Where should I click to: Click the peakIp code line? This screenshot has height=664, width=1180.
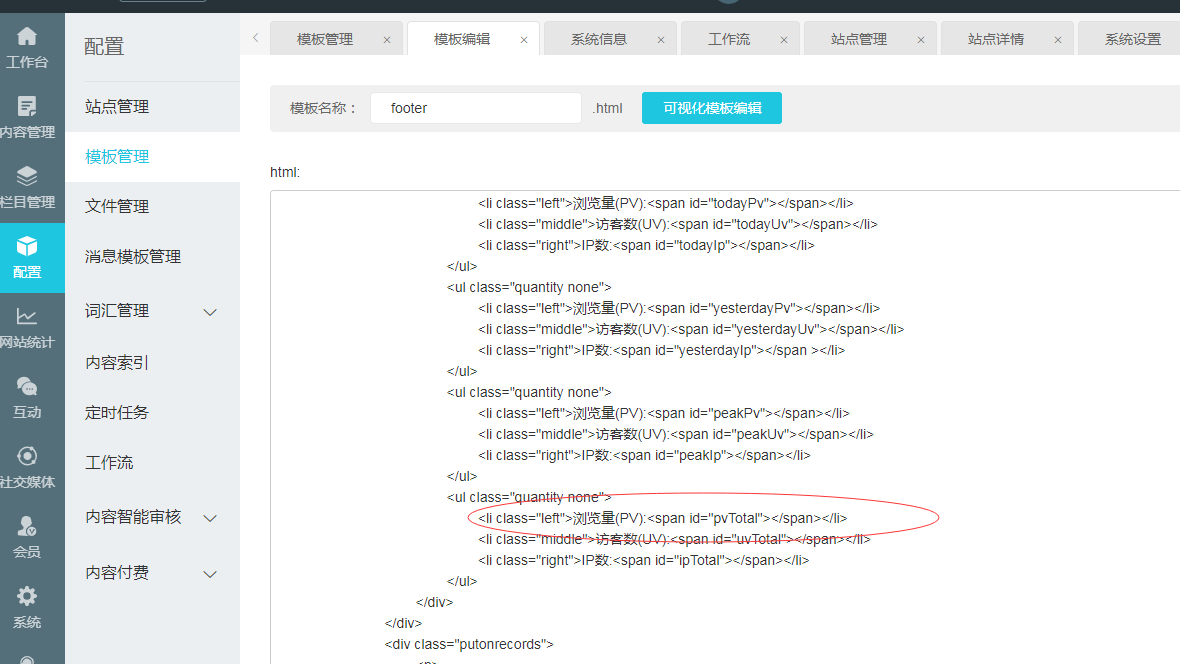pos(644,455)
